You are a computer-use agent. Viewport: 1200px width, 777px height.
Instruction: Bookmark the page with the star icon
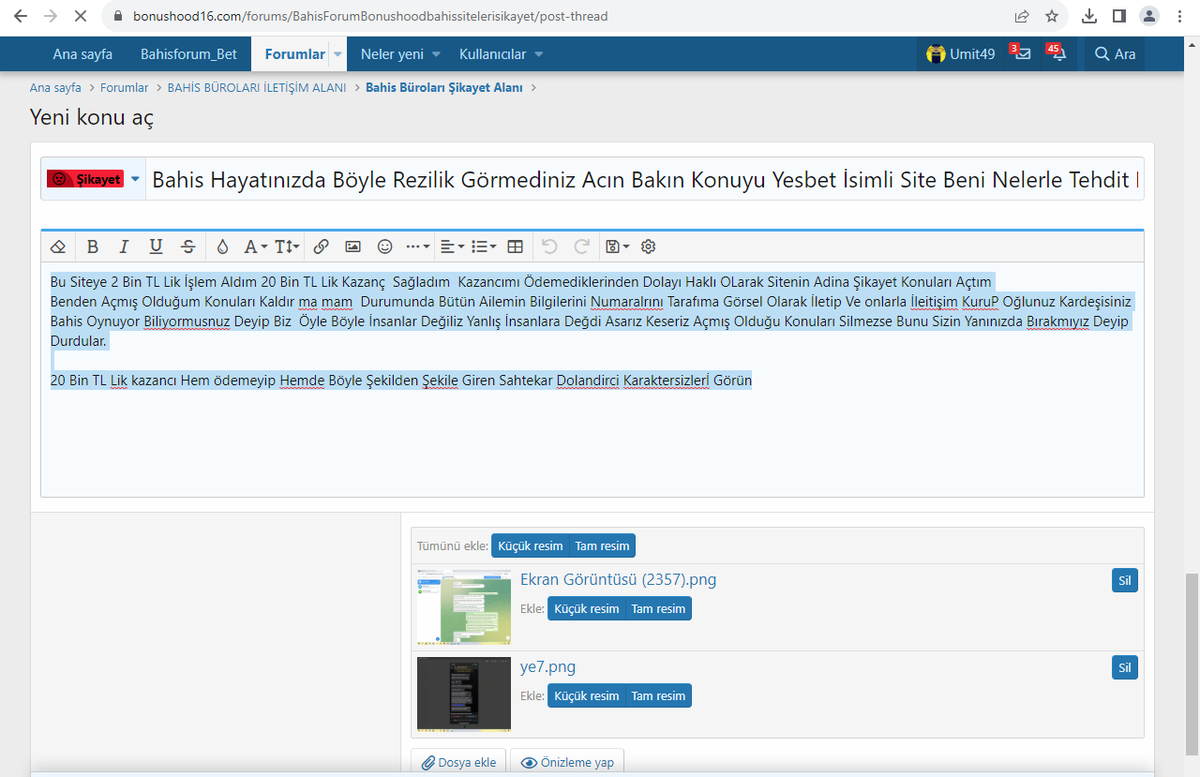[x=1052, y=16]
